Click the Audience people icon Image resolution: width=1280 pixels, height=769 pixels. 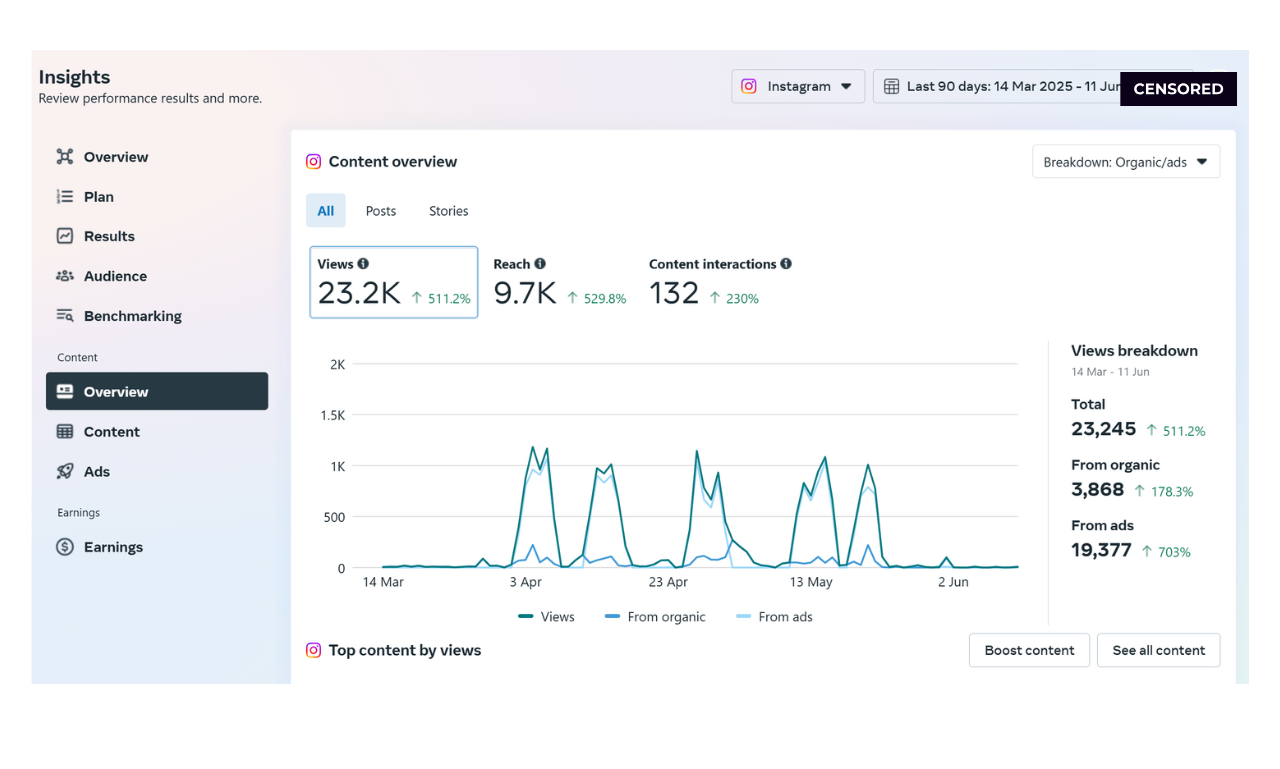pos(65,276)
